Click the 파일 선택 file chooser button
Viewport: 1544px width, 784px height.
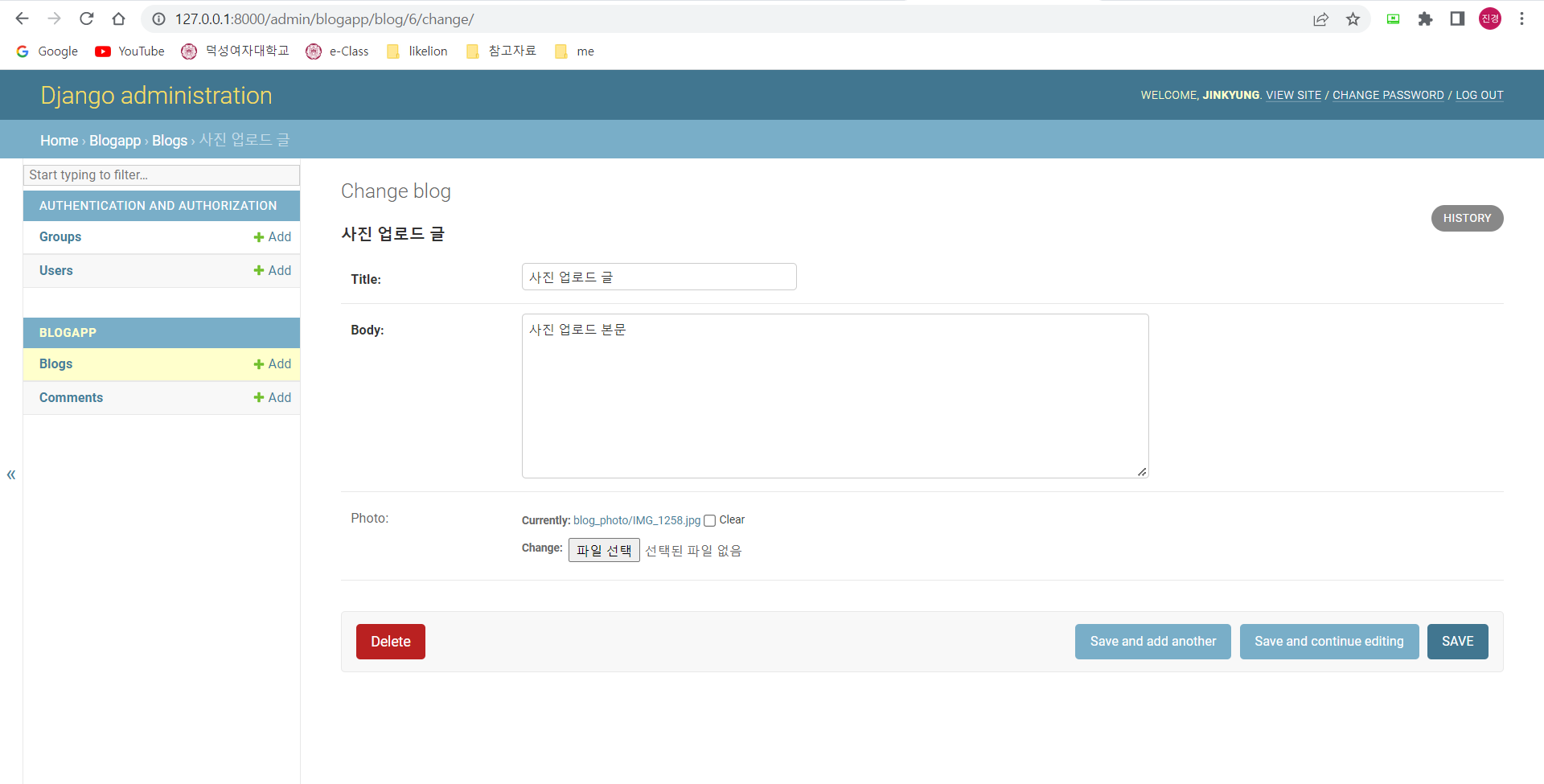coord(604,550)
